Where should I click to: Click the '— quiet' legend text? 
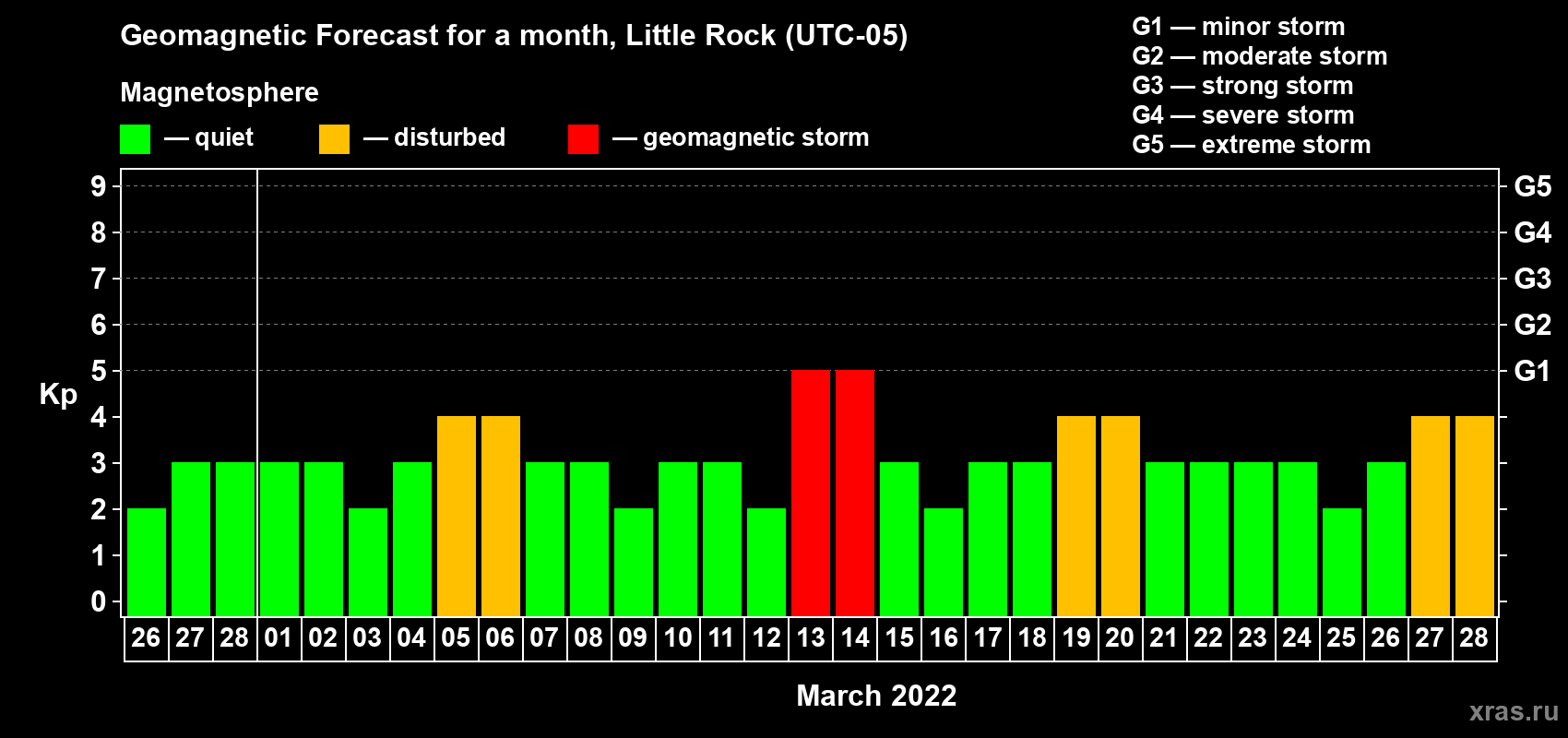tap(208, 138)
